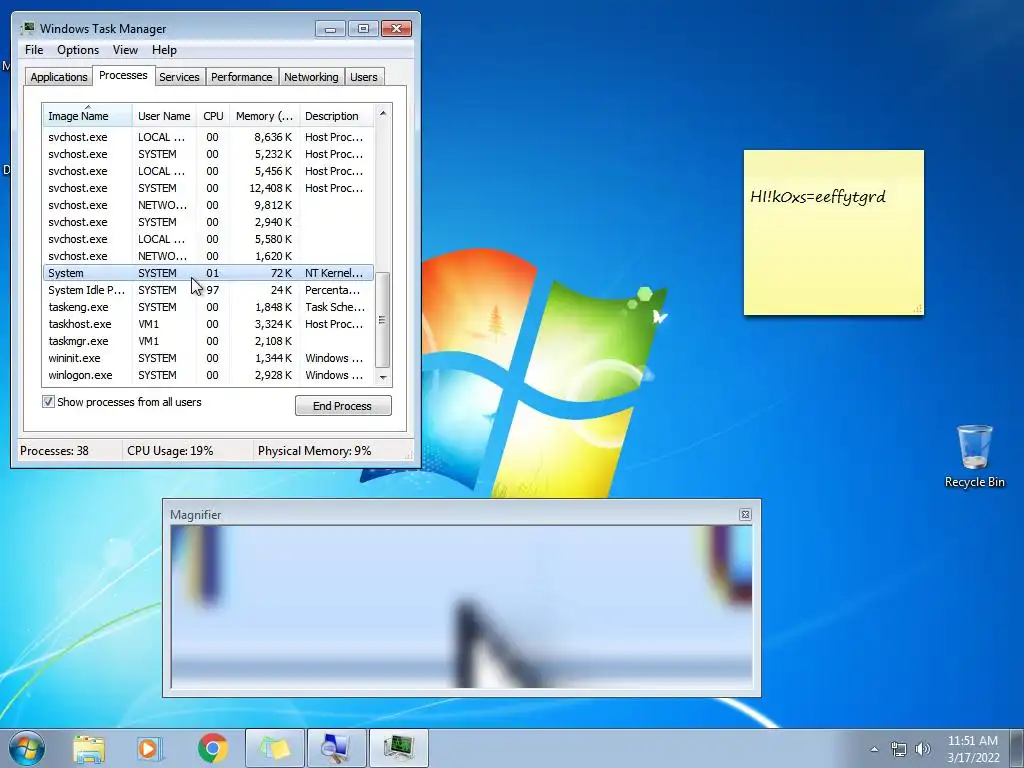The image size is (1024, 768).
Task: Open the File menu in Task Manager
Action: click(x=34, y=50)
